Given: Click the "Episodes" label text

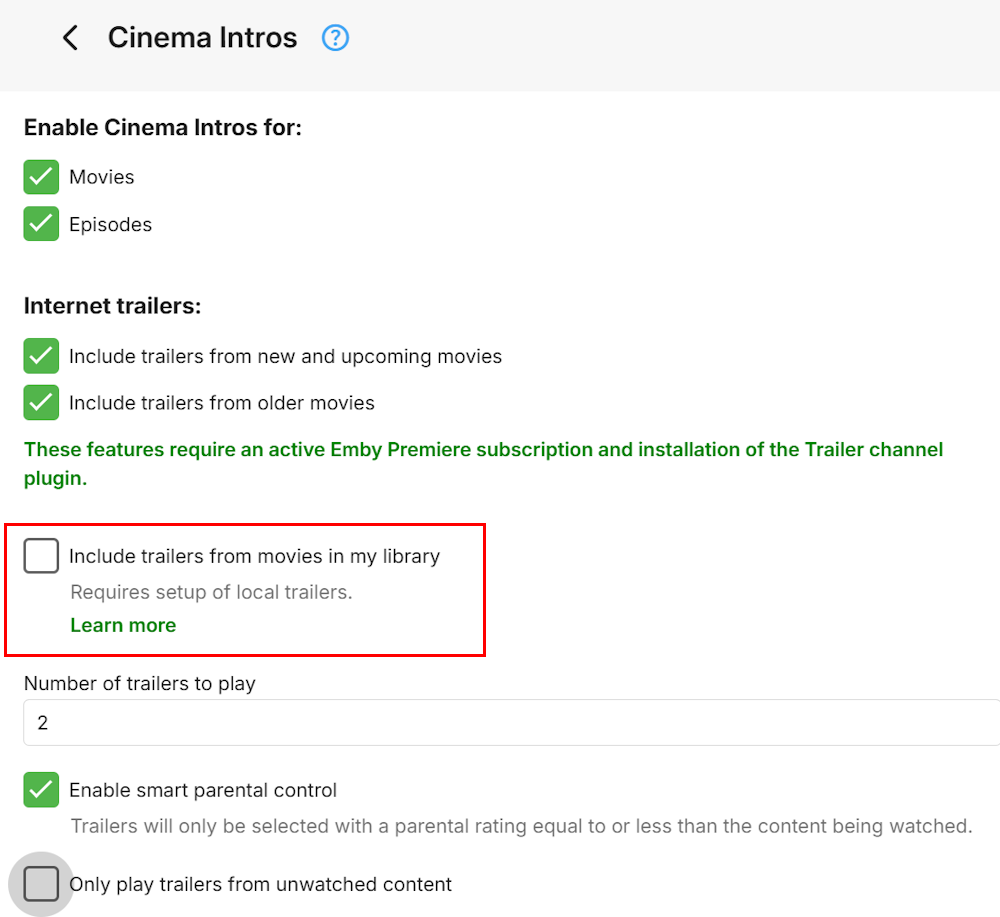Looking at the screenshot, I should (x=110, y=224).
